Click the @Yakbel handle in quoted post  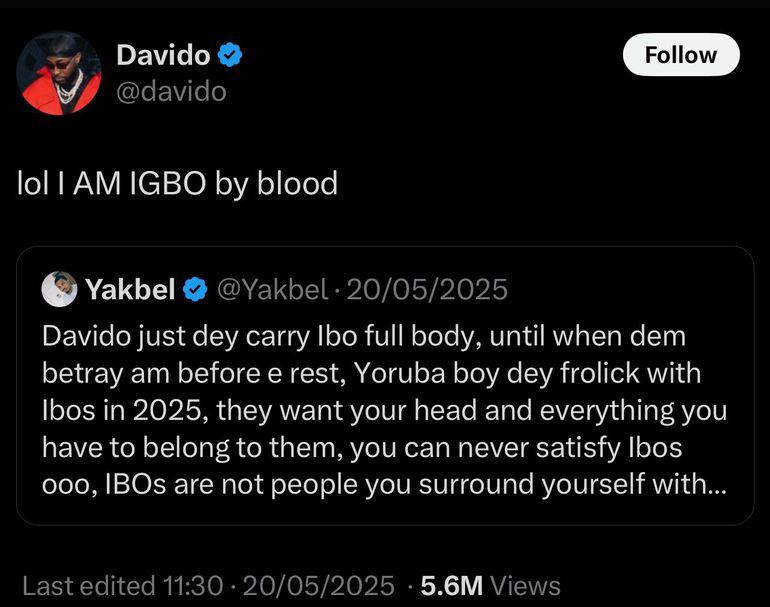click(x=272, y=290)
